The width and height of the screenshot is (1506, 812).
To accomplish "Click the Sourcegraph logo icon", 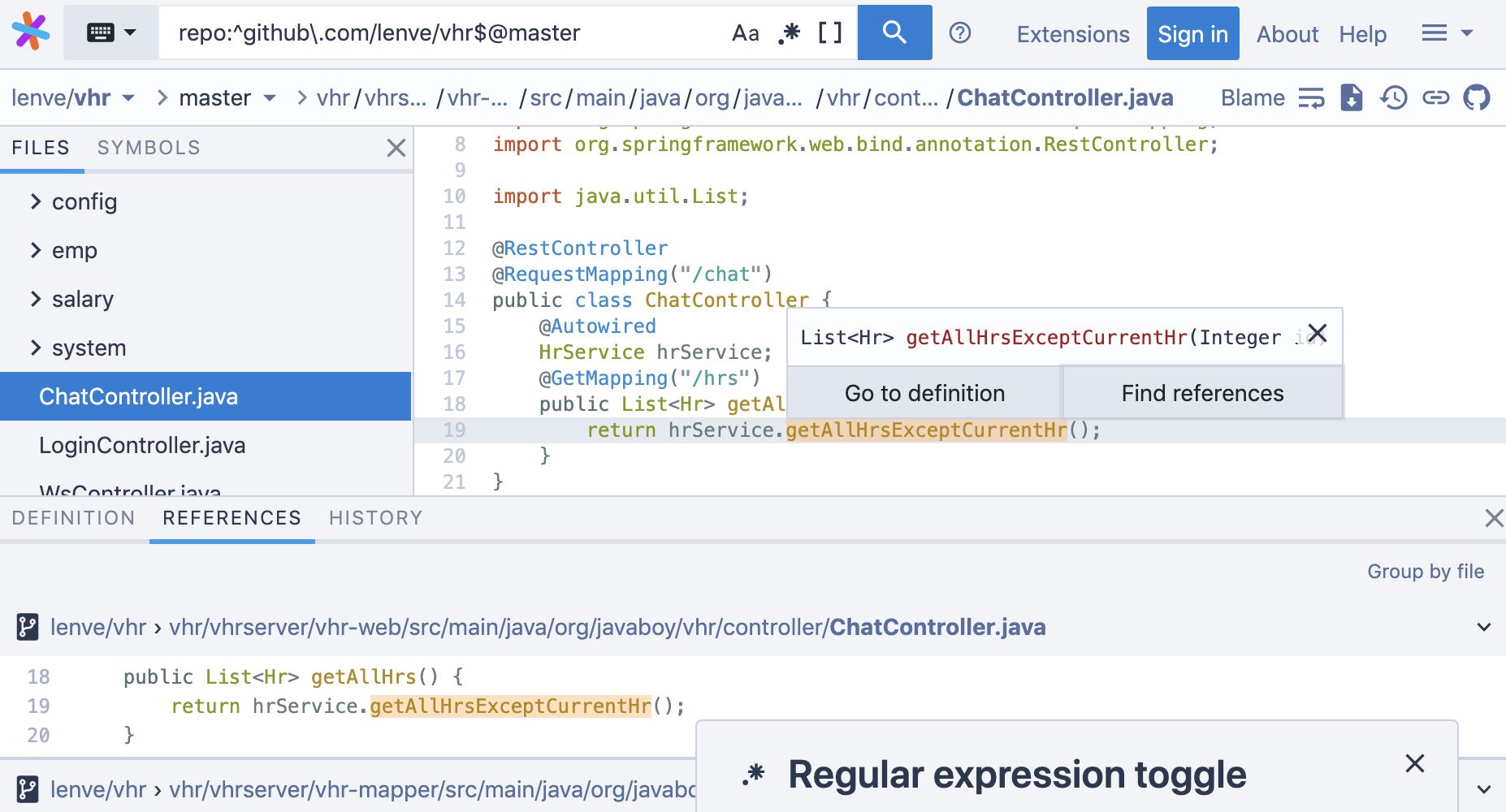I will click(31, 32).
